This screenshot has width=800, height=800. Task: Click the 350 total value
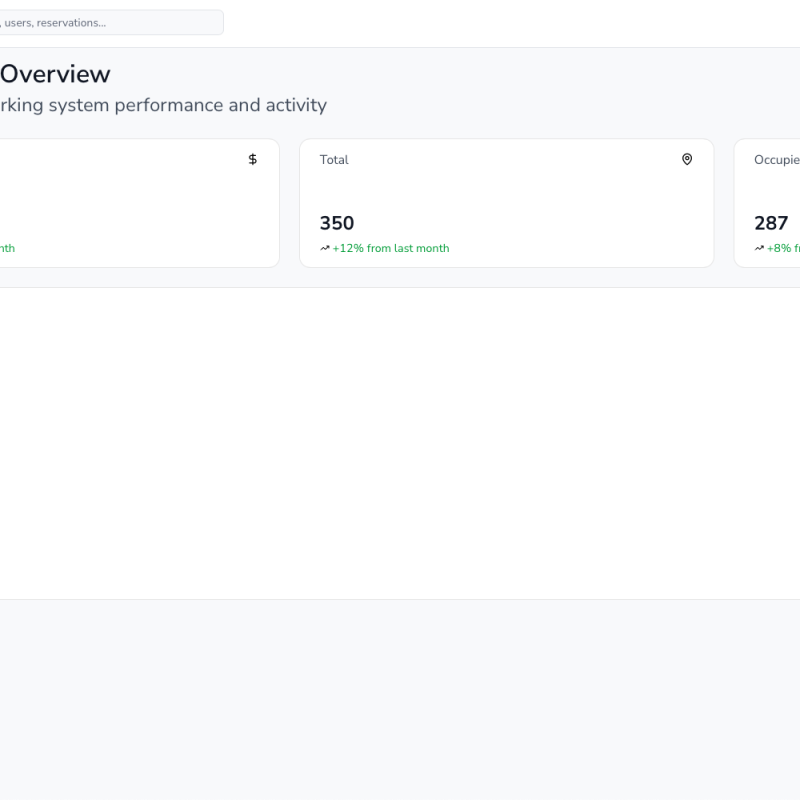(337, 223)
